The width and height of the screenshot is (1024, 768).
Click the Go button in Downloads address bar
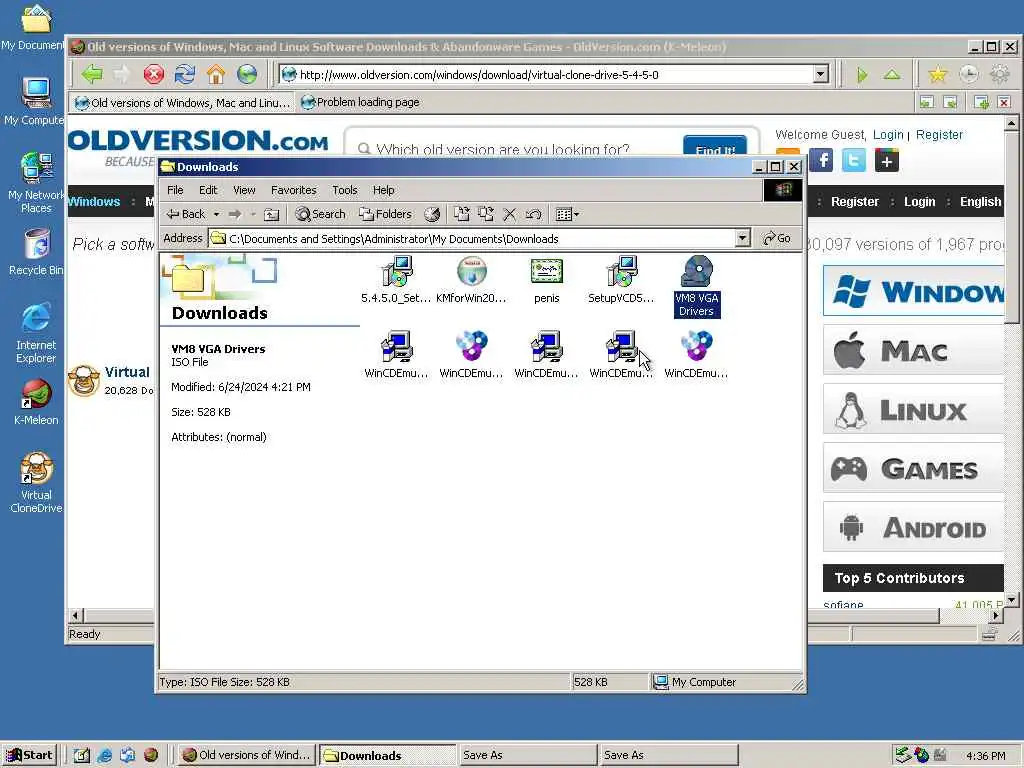pyautogui.click(x=776, y=238)
